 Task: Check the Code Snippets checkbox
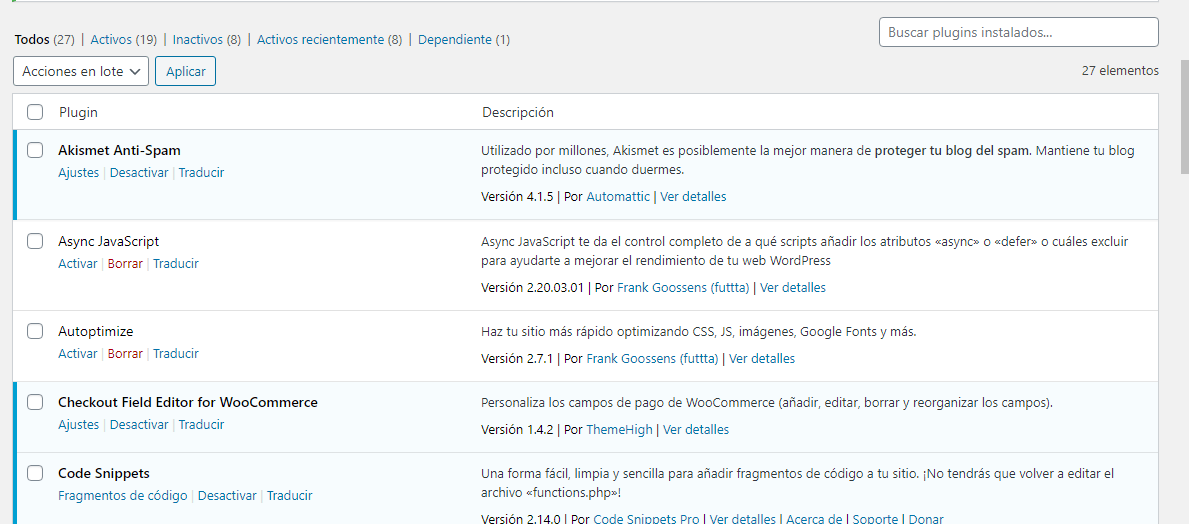35,473
